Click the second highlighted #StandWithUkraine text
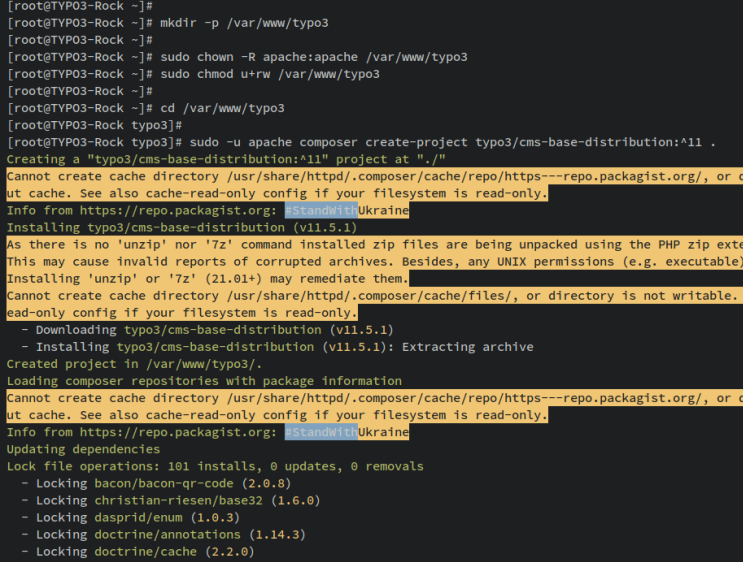This screenshot has height=562, width=743. (321, 431)
